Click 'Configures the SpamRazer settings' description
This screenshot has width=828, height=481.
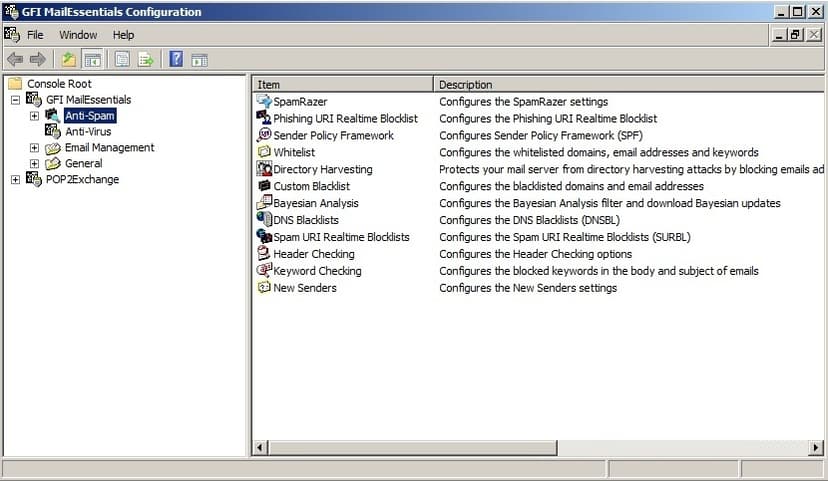(x=523, y=101)
